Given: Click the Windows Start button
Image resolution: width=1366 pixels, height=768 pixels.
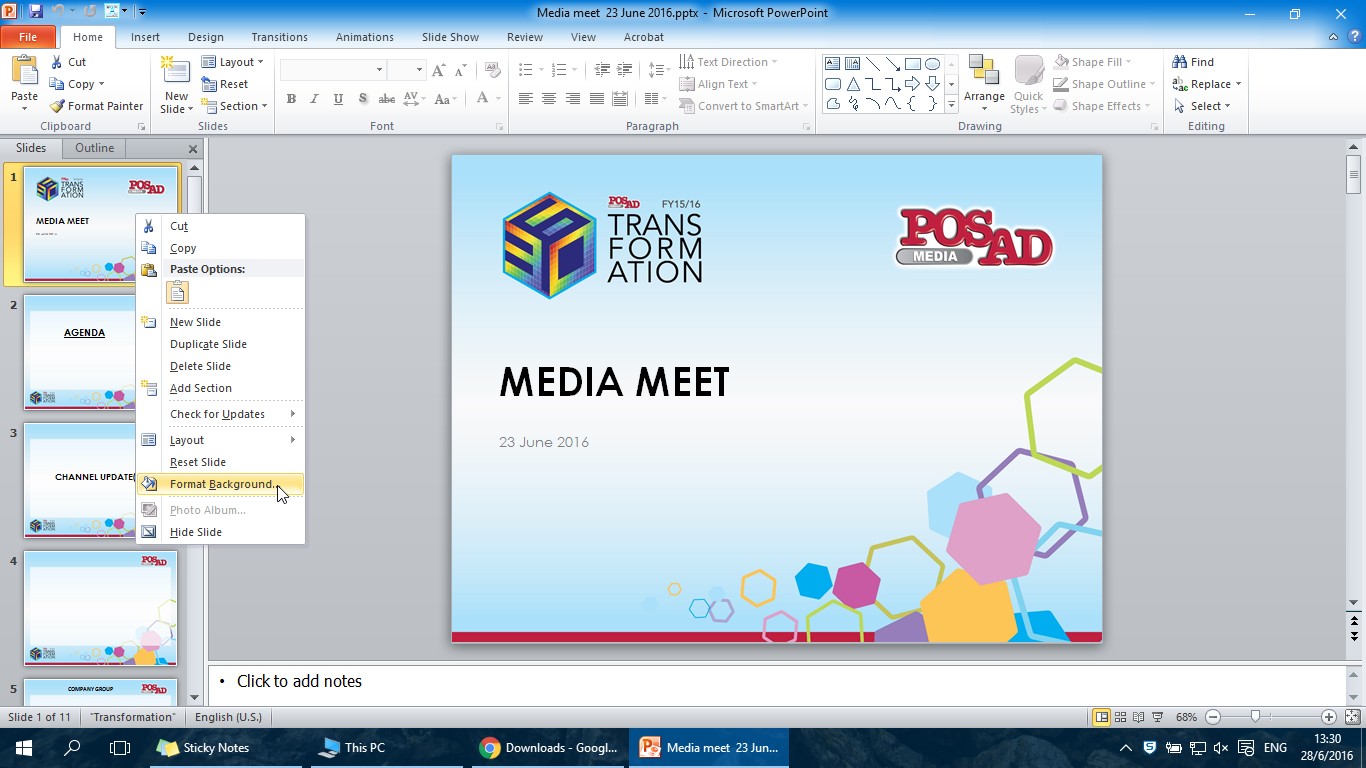Looking at the screenshot, I should pyautogui.click(x=24, y=748).
